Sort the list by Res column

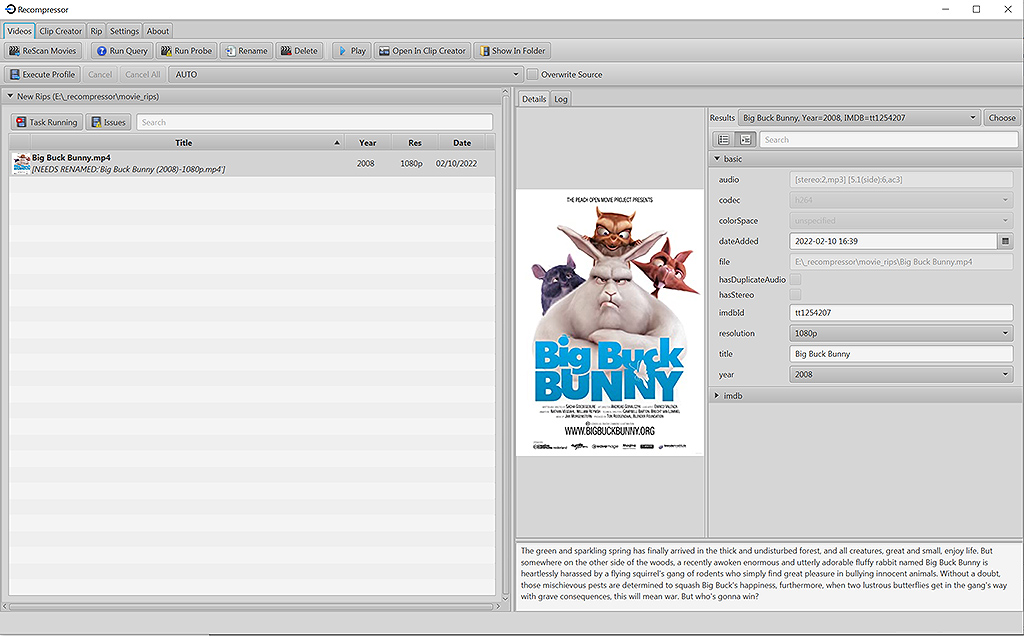point(415,142)
